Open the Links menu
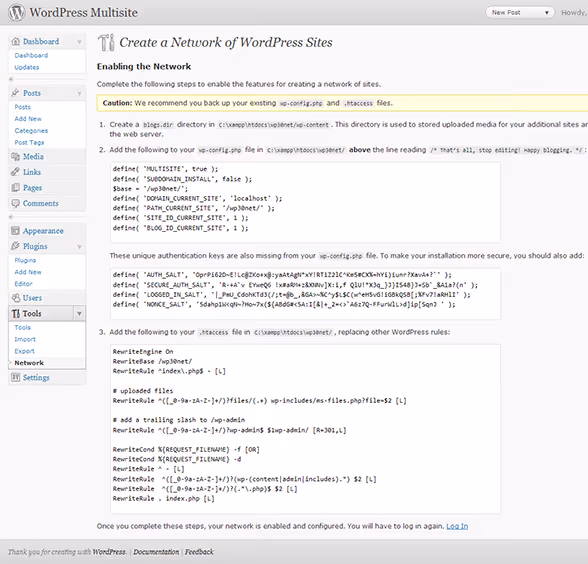 coord(32,172)
